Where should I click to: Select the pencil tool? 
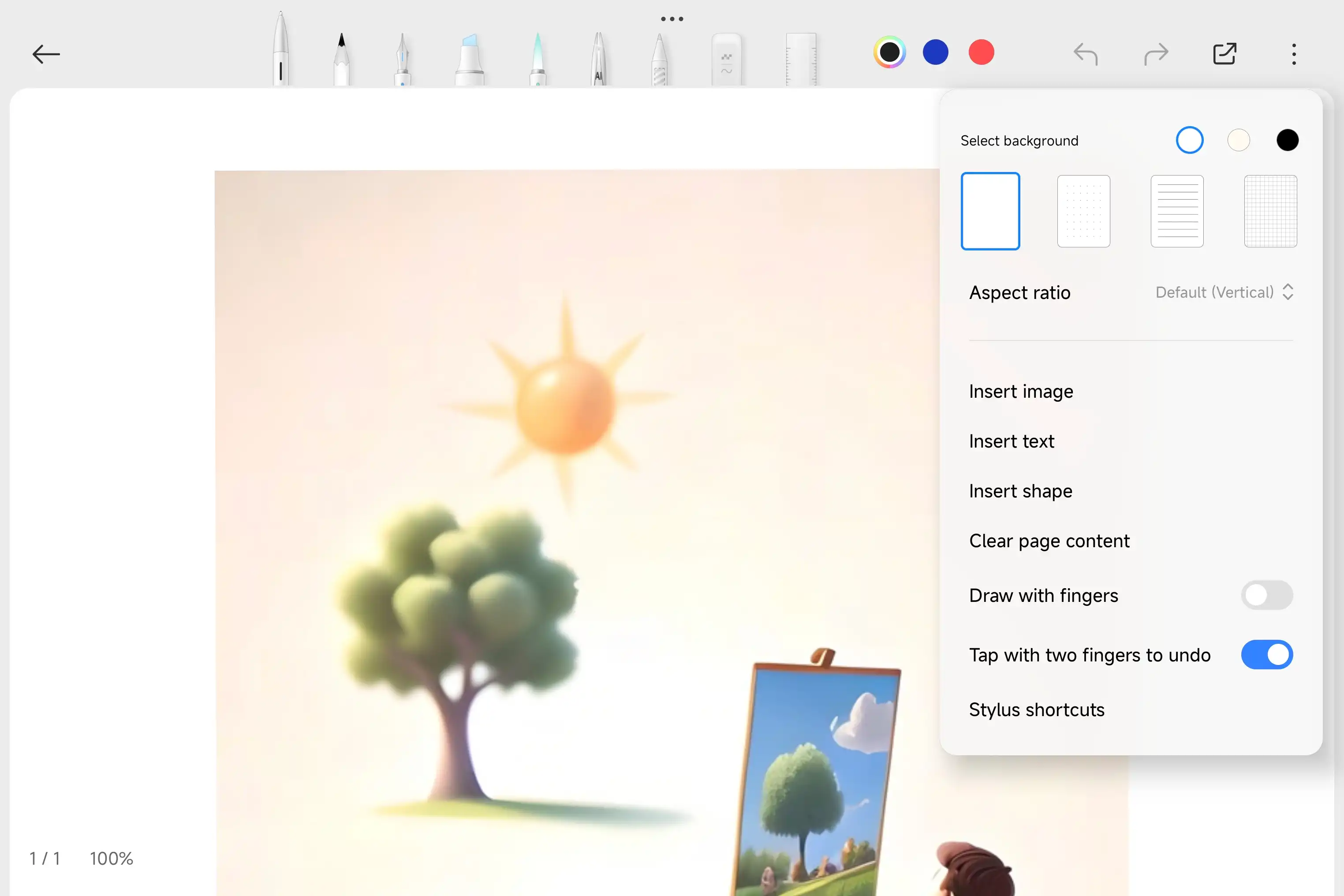341,60
